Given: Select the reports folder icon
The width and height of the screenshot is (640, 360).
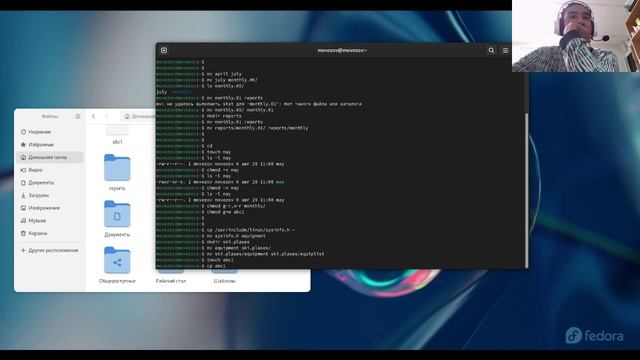Looking at the screenshot, I should 117,167.
